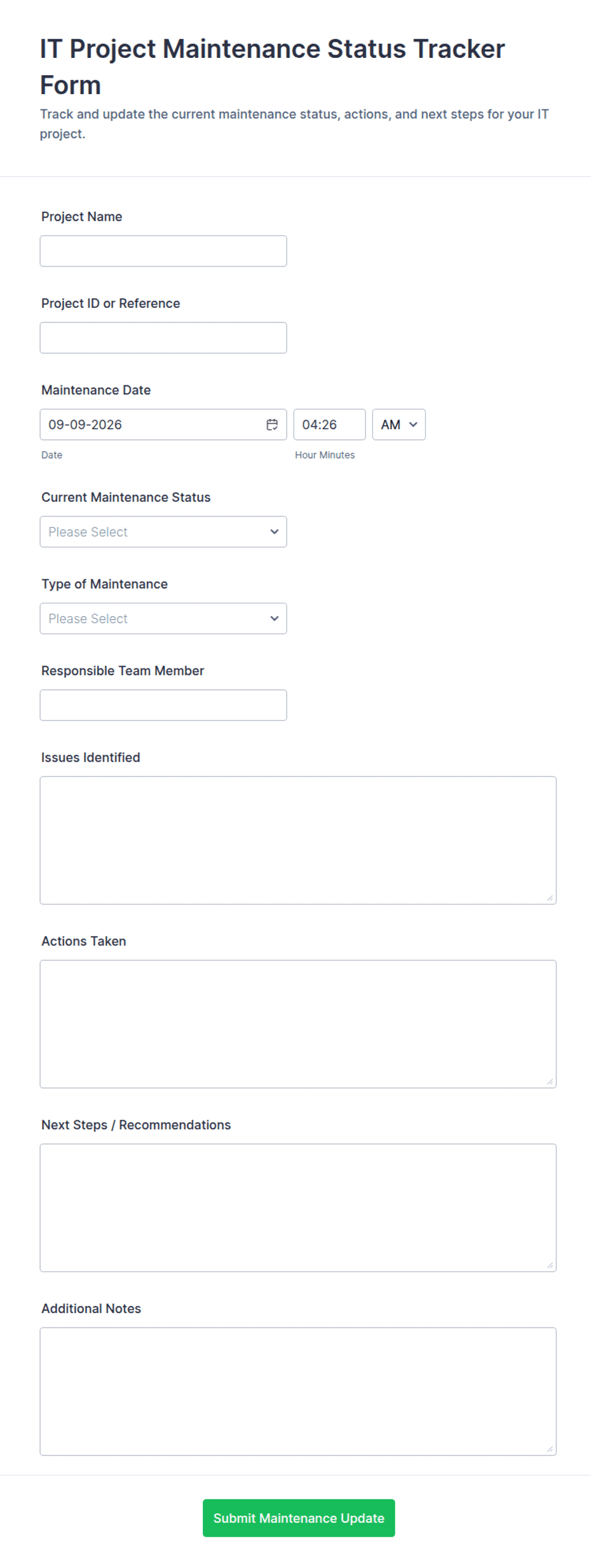Click inside the Additional Notes text area
This screenshot has width=591, height=1568.
[x=298, y=1392]
